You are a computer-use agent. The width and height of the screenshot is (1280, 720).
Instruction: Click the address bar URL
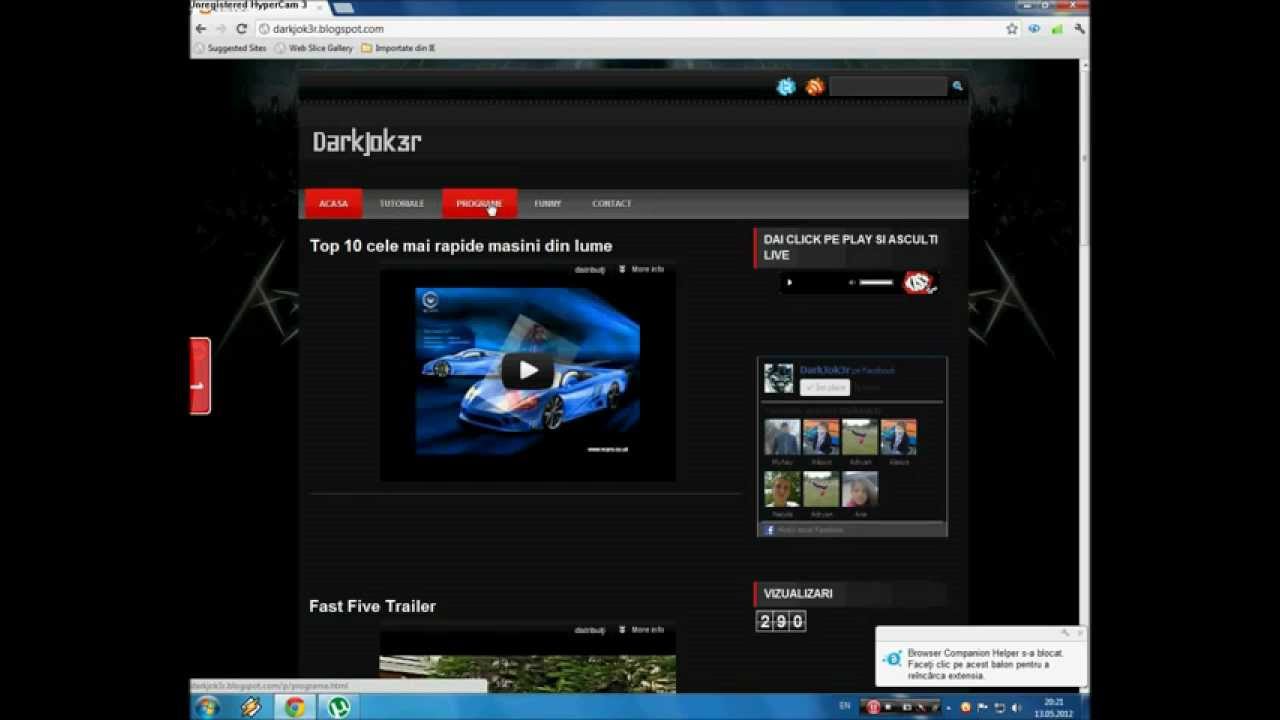point(328,29)
